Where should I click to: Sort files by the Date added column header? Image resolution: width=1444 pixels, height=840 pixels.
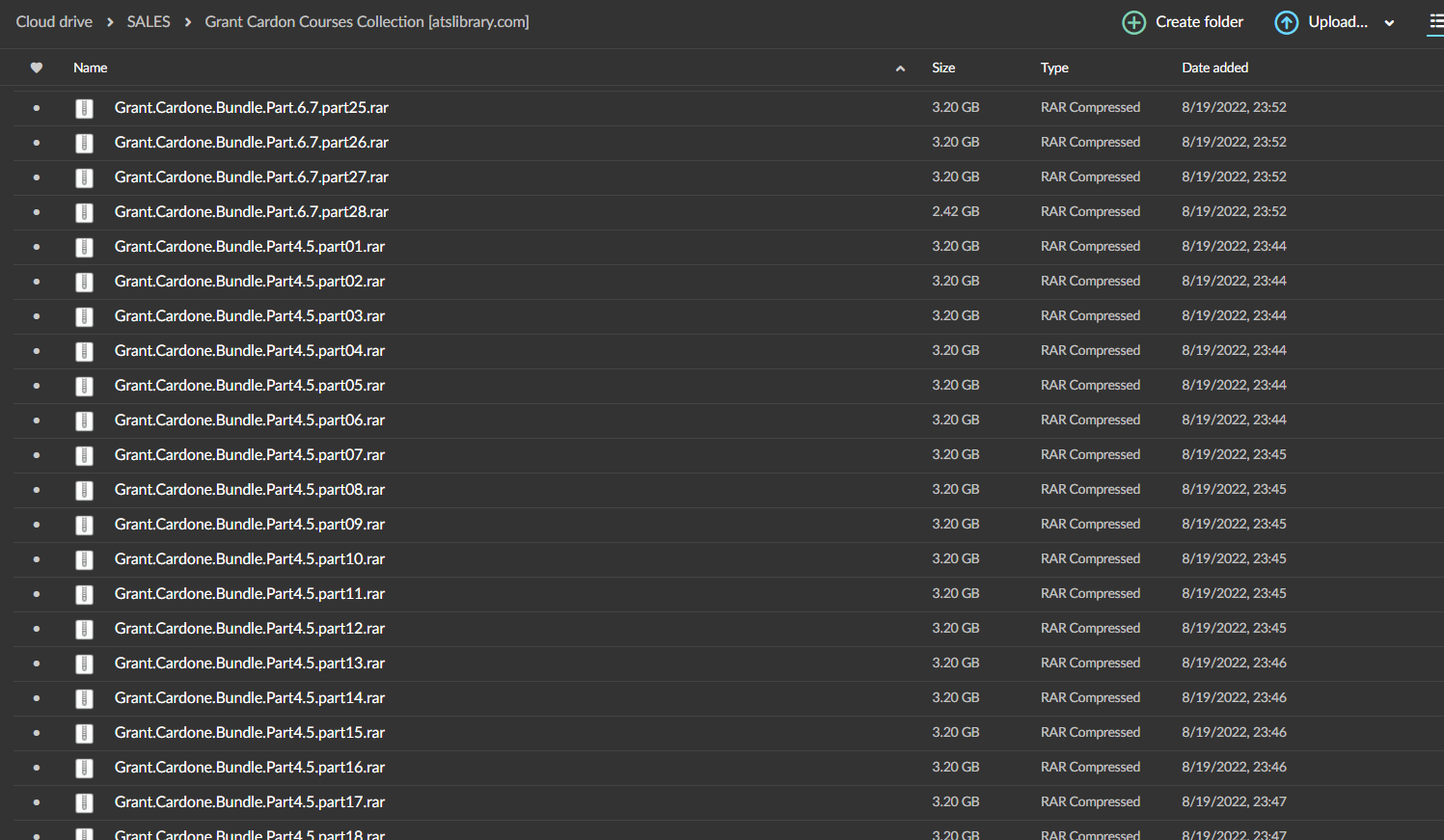coord(1214,68)
